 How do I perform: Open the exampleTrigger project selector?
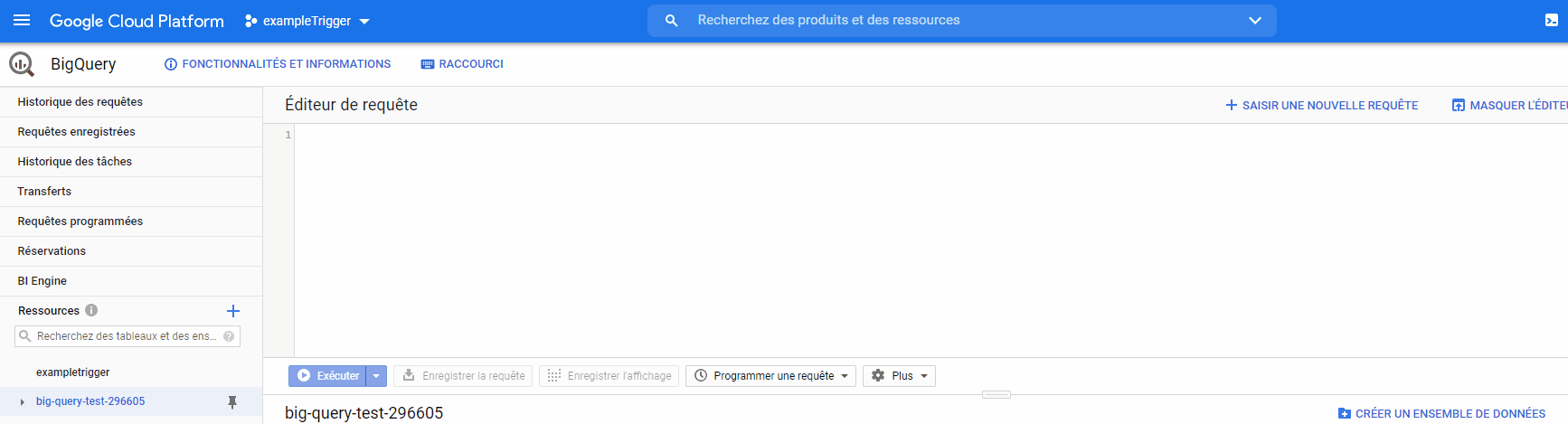click(307, 21)
